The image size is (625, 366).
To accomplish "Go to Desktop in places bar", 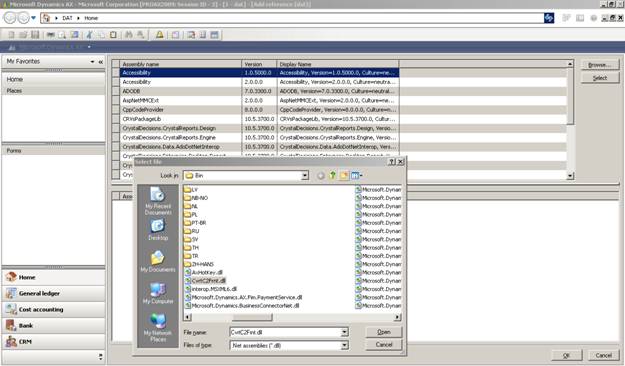I will pyautogui.click(x=158, y=230).
